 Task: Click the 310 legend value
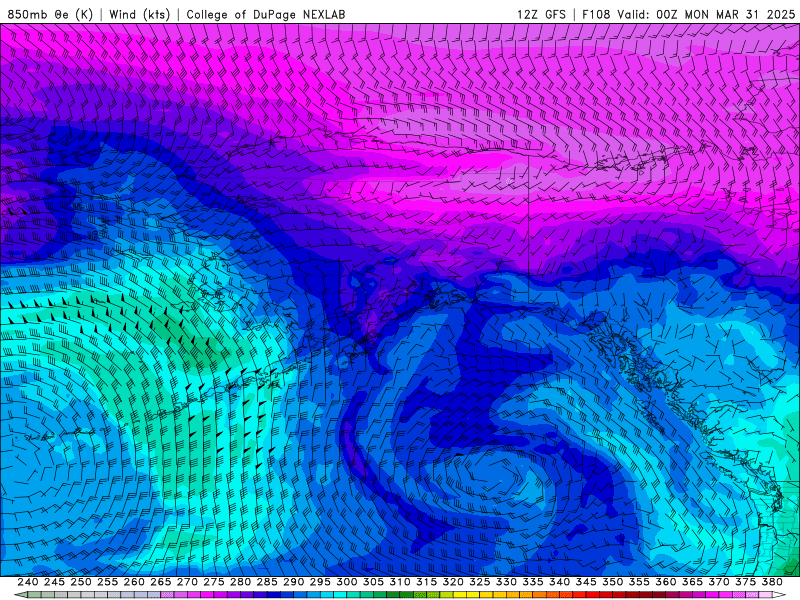click(x=400, y=582)
